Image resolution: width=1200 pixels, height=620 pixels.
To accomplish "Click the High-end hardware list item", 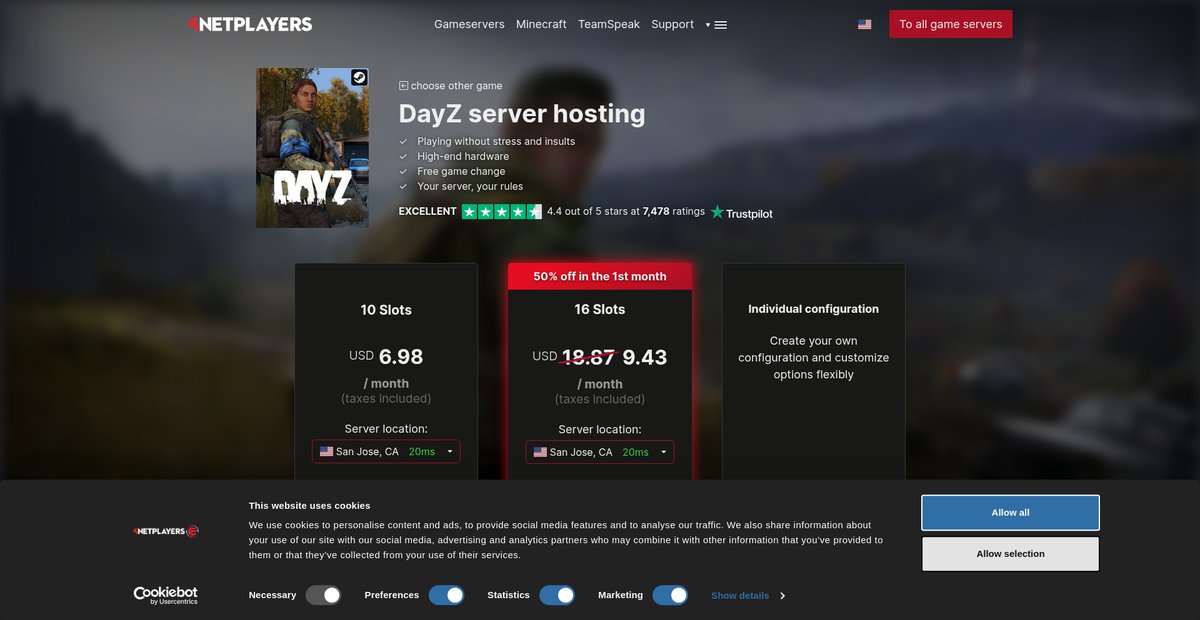I will [463, 156].
